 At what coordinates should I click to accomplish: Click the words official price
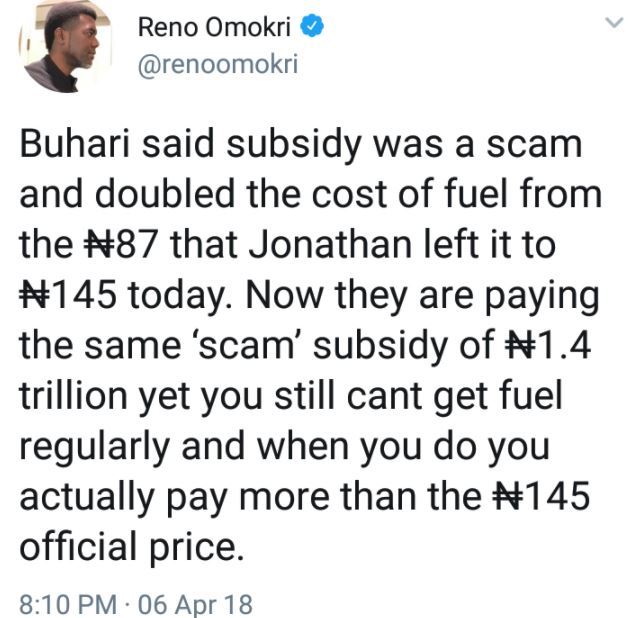(x=132, y=548)
